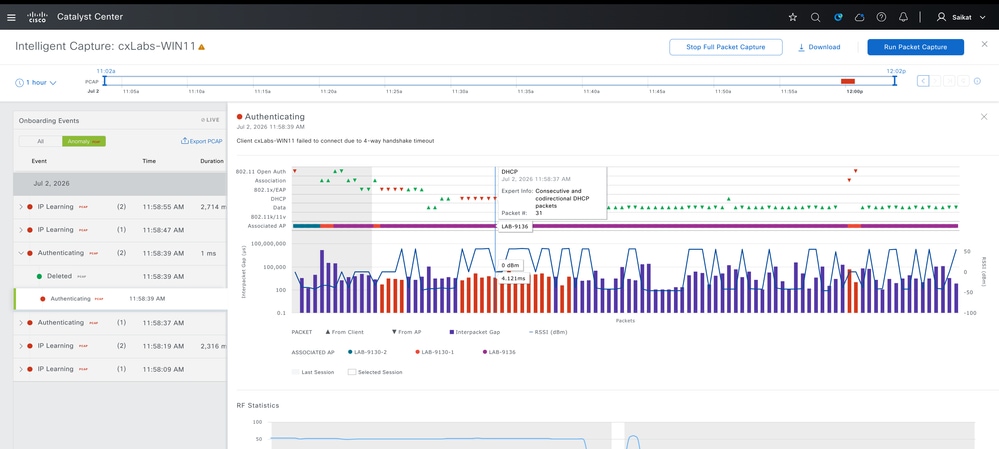This screenshot has height=449, width=999.
Task: Close the Intelligent Capture page
Action: coord(984,44)
